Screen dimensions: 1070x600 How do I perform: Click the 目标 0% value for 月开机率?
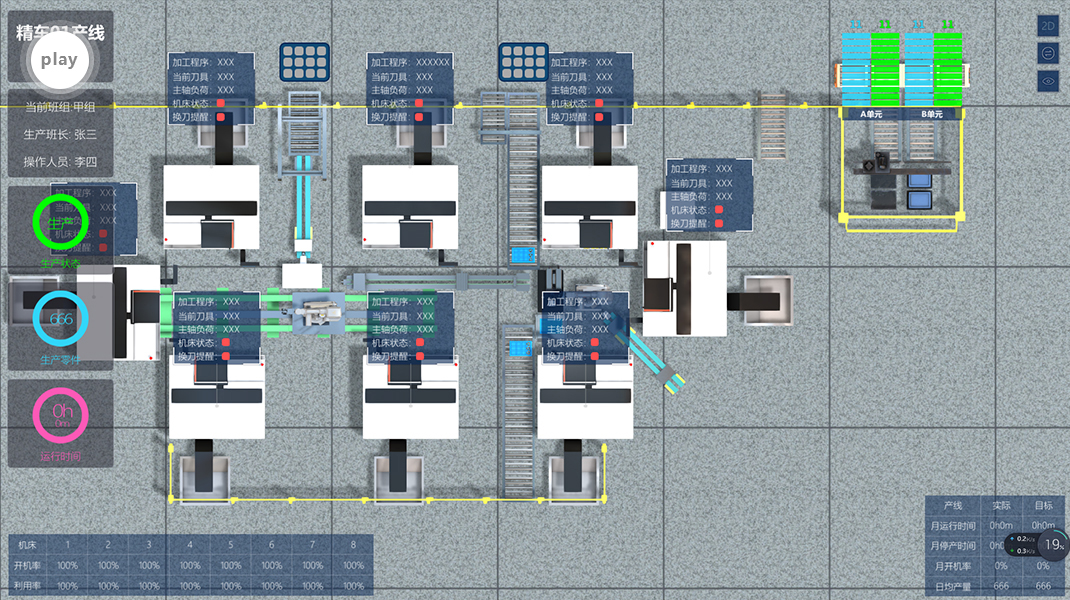click(x=1043, y=566)
